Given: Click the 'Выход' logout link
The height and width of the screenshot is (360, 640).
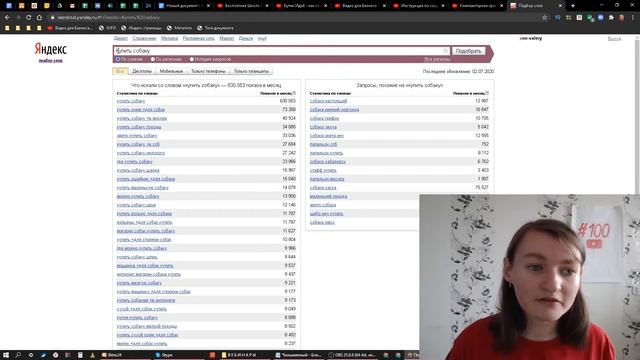Looking at the screenshot, I should pyautogui.click(x=614, y=38).
